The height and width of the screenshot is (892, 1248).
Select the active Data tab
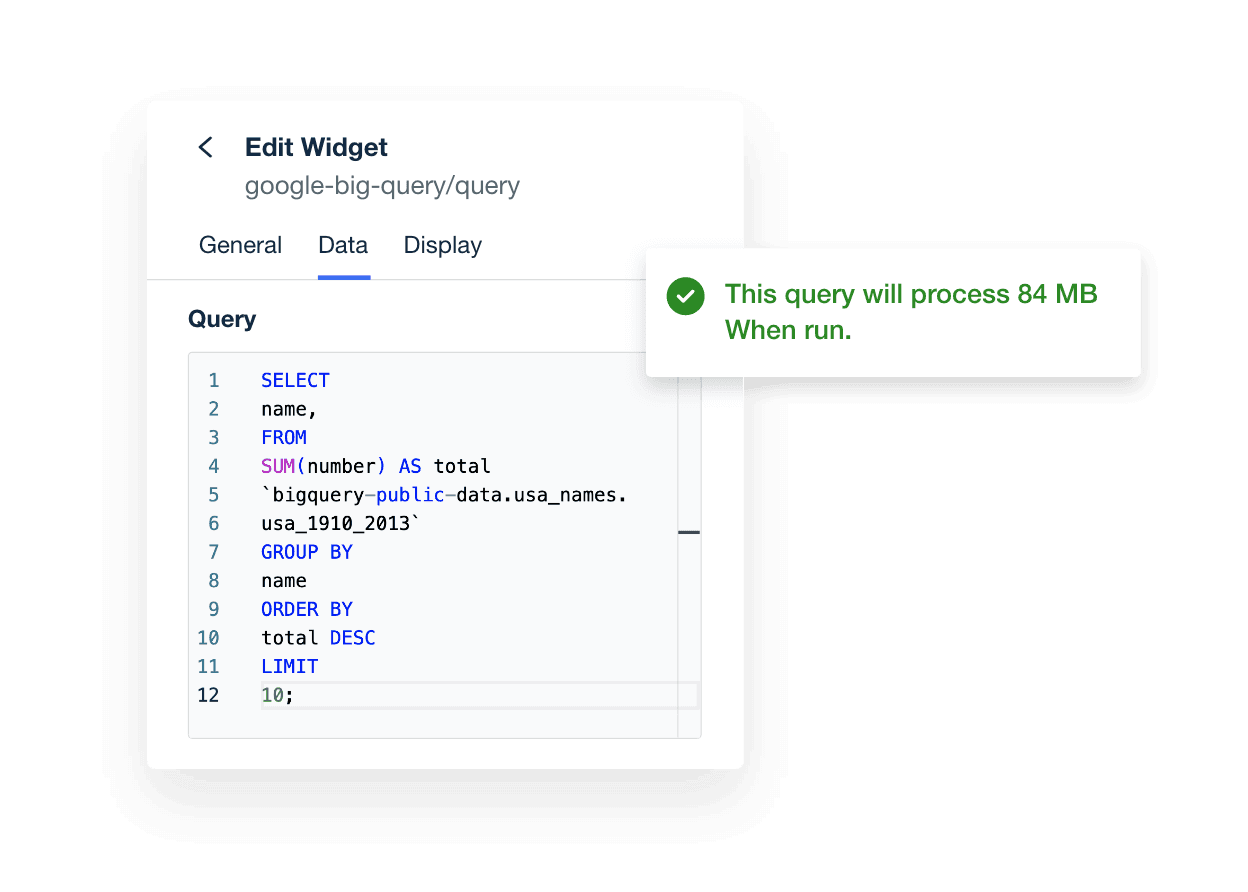point(342,245)
